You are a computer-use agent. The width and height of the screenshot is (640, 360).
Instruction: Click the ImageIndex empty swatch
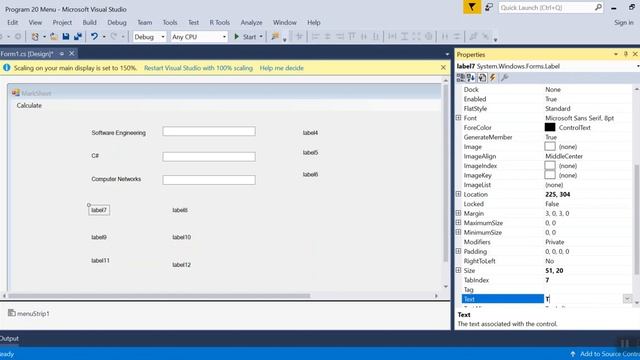coord(550,165)
